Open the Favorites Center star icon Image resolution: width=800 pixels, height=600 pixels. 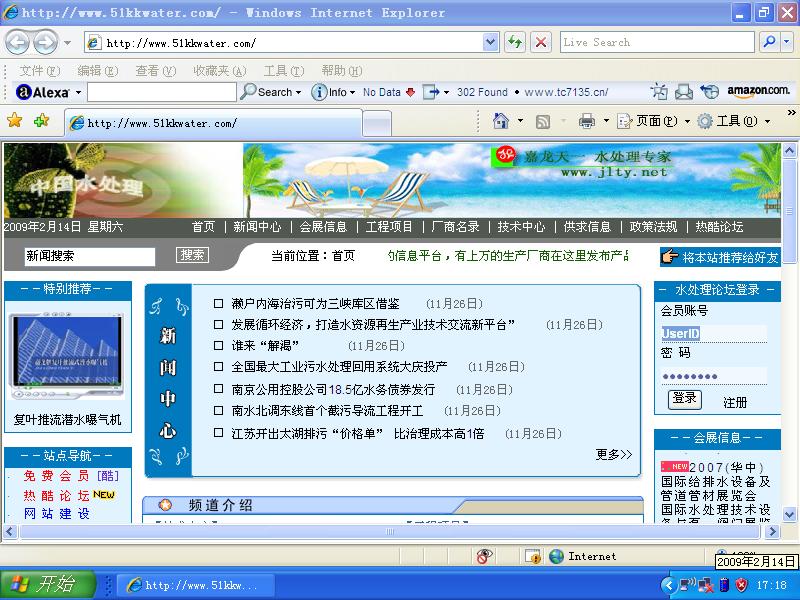(x=15, y=121)
